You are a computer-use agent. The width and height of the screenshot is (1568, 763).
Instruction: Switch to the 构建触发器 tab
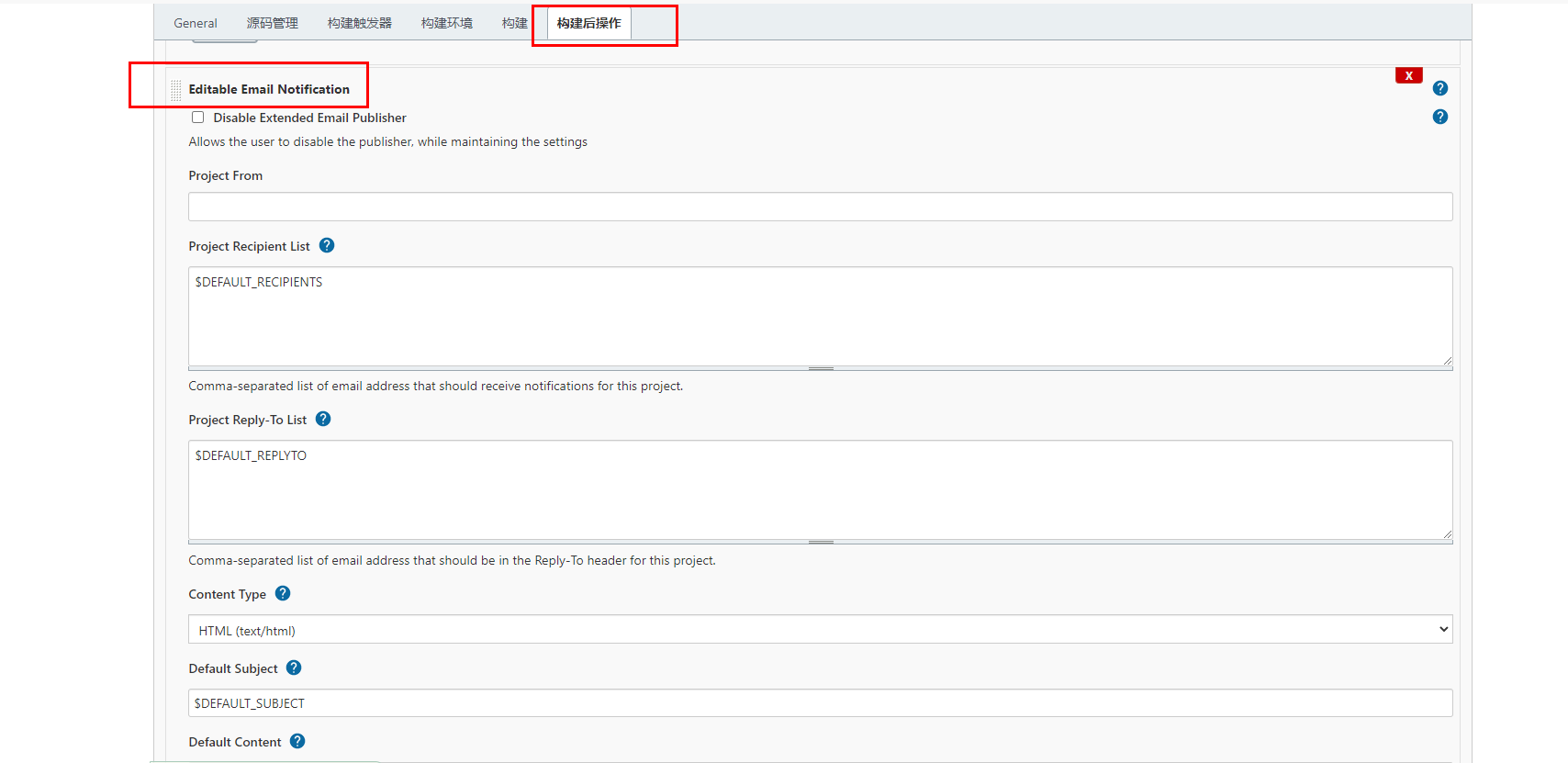click(360, 23)
